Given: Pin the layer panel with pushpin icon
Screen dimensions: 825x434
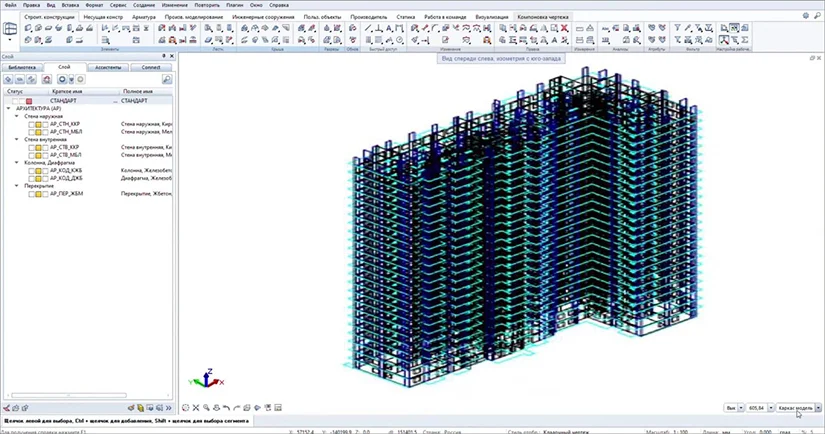Looking at the screenshot, I should (x=163, y=56).
